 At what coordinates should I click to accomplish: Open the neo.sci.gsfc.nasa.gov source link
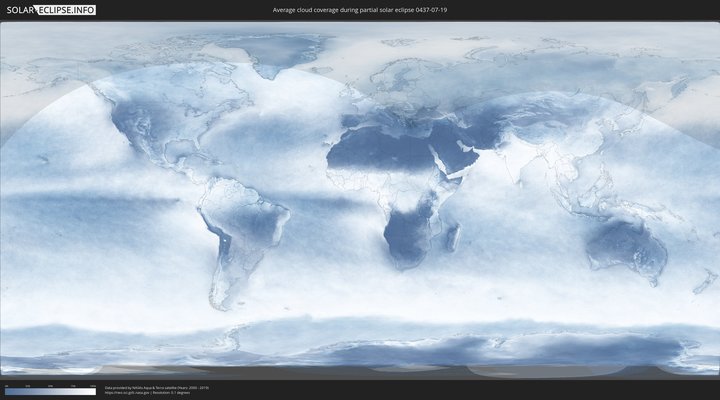click(x=125, y=393)
